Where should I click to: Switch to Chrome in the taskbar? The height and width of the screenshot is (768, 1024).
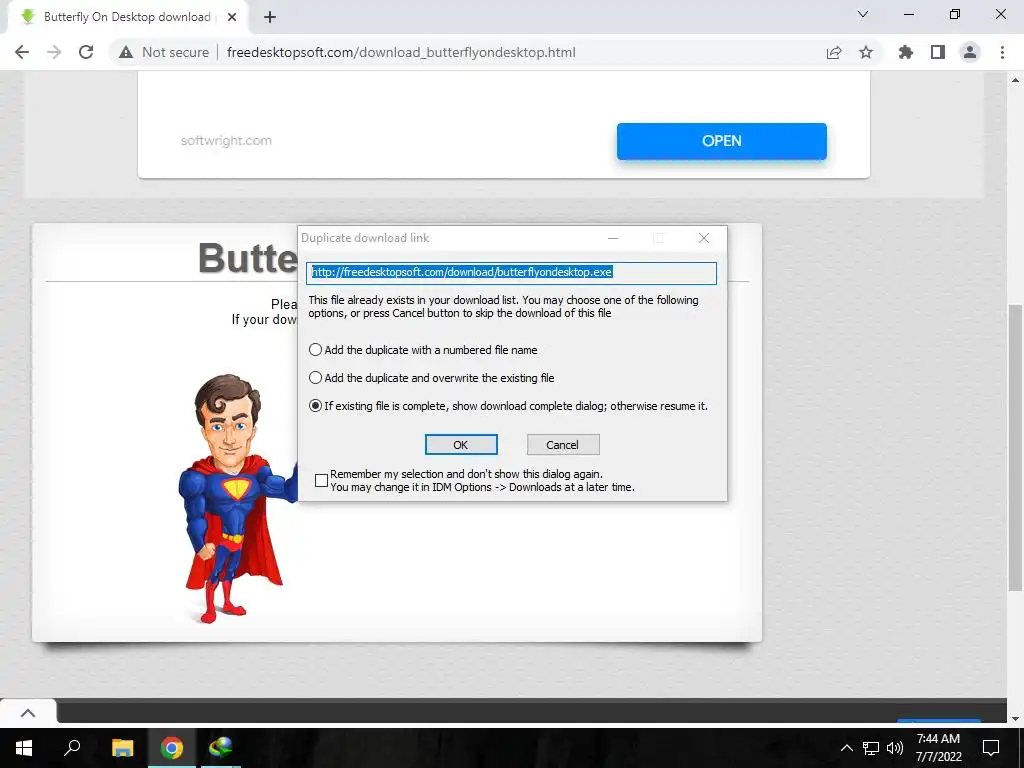(172, 748)
